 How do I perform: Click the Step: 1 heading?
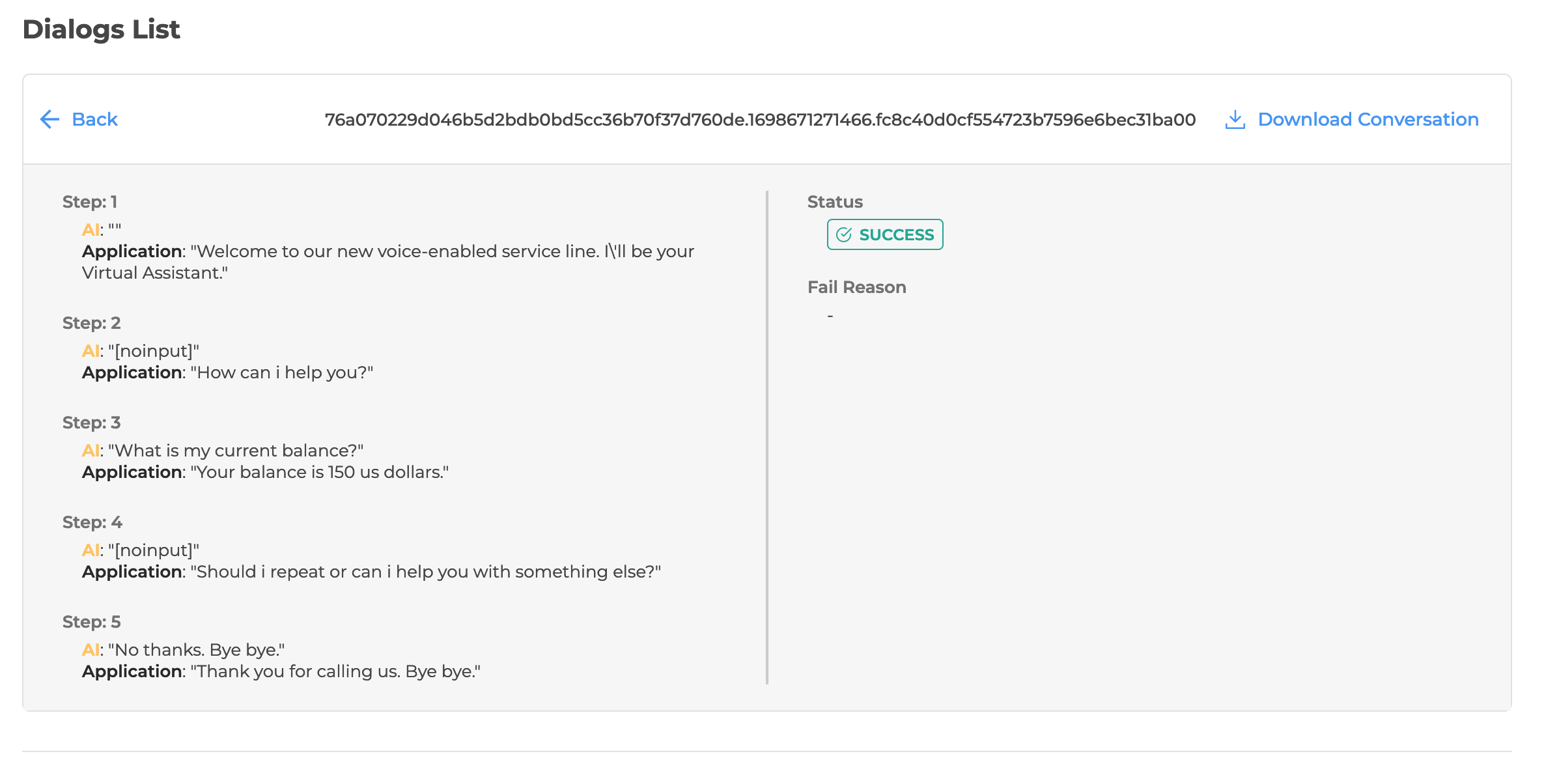[90, 202]
